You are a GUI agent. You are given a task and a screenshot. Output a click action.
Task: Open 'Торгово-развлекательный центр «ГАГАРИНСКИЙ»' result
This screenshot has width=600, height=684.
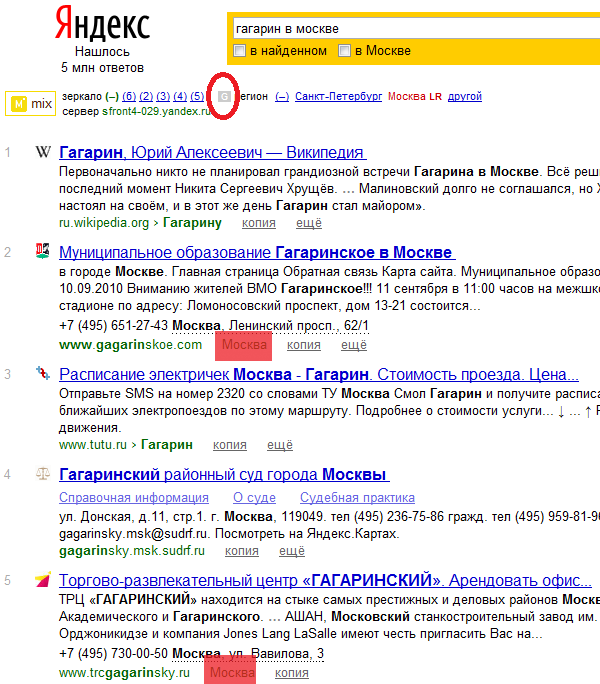[x=326, y=580]
